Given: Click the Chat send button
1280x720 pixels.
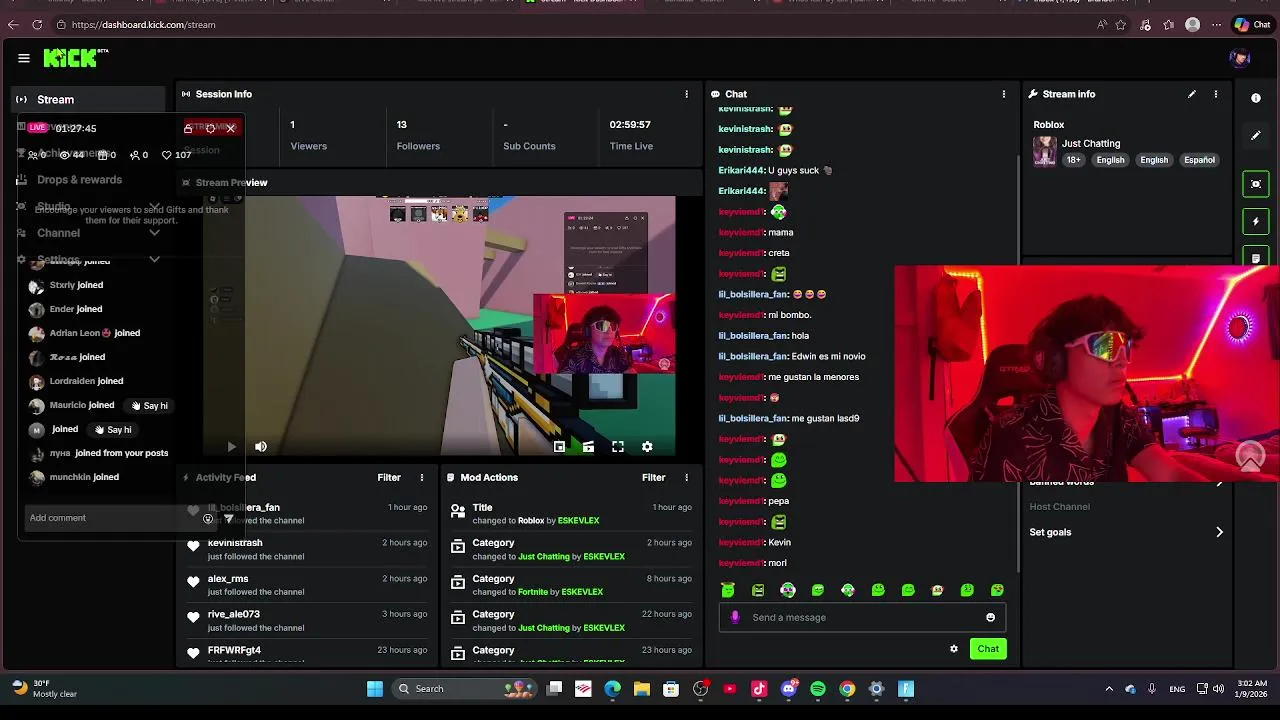Looking at the screenshot, I should tap(988, 649).
